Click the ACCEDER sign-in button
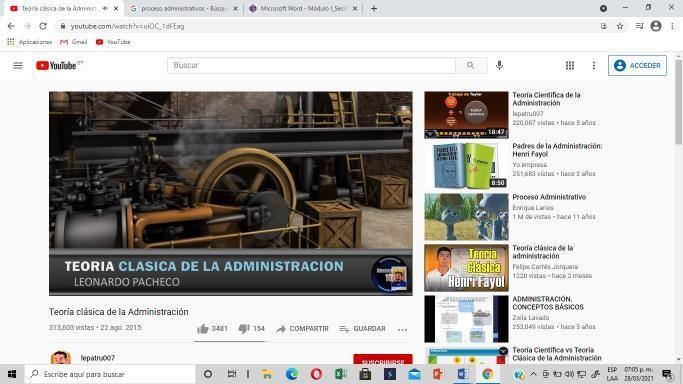Image resolution: width=683 pixels, height=384 pixels. 637,65
